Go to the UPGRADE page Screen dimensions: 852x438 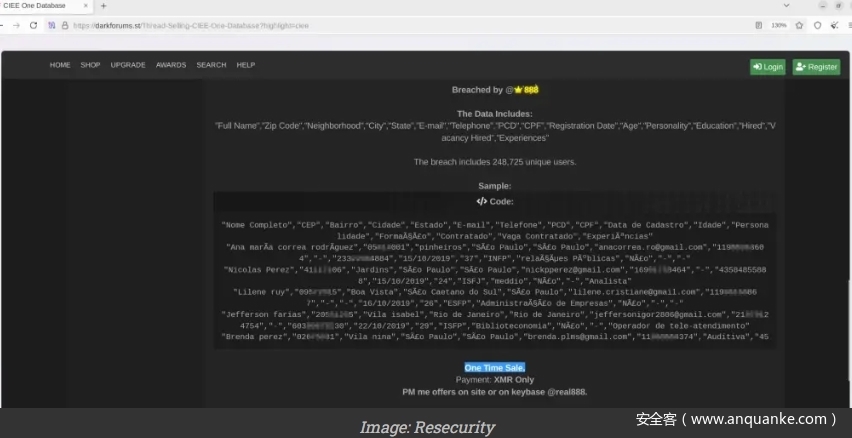coord(128,65)
